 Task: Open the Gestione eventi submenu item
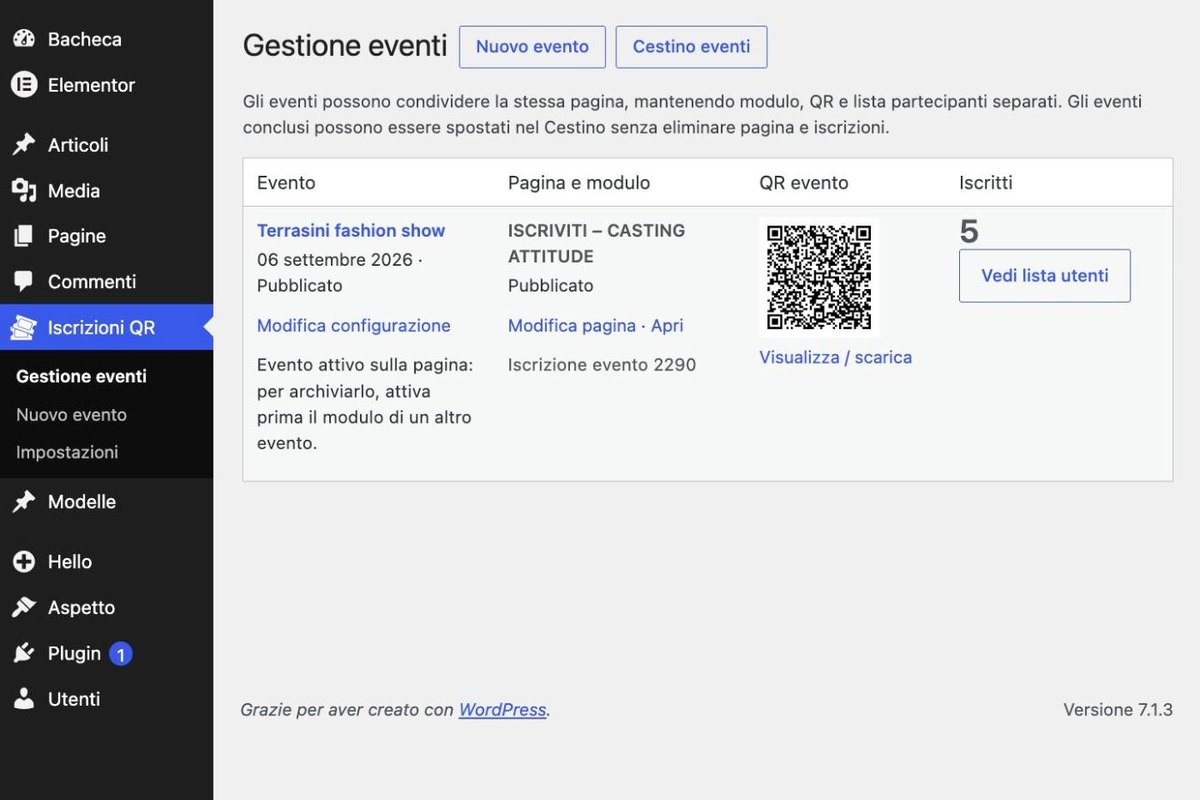coord(81,376)
